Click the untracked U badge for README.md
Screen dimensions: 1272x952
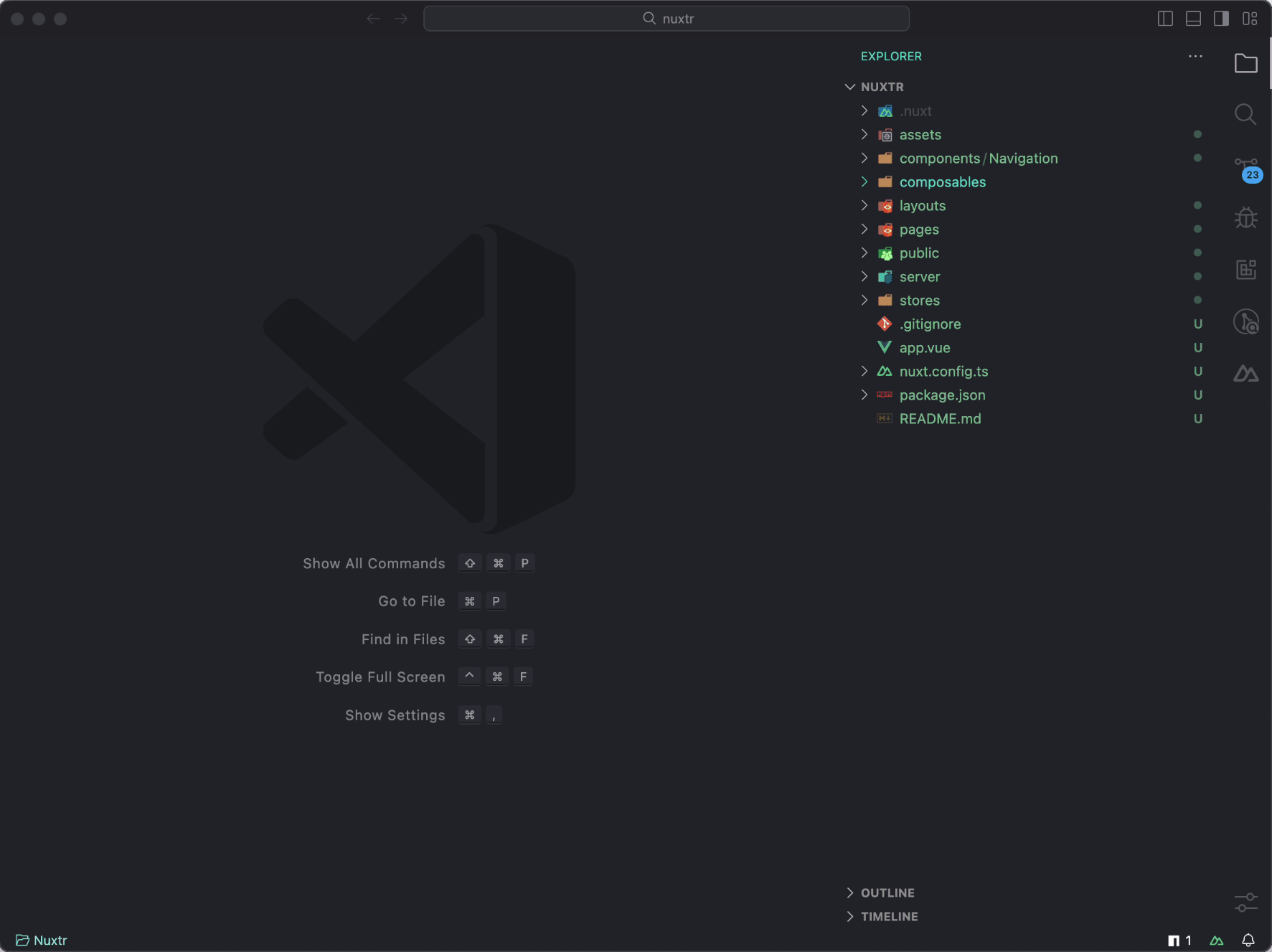1197,418
